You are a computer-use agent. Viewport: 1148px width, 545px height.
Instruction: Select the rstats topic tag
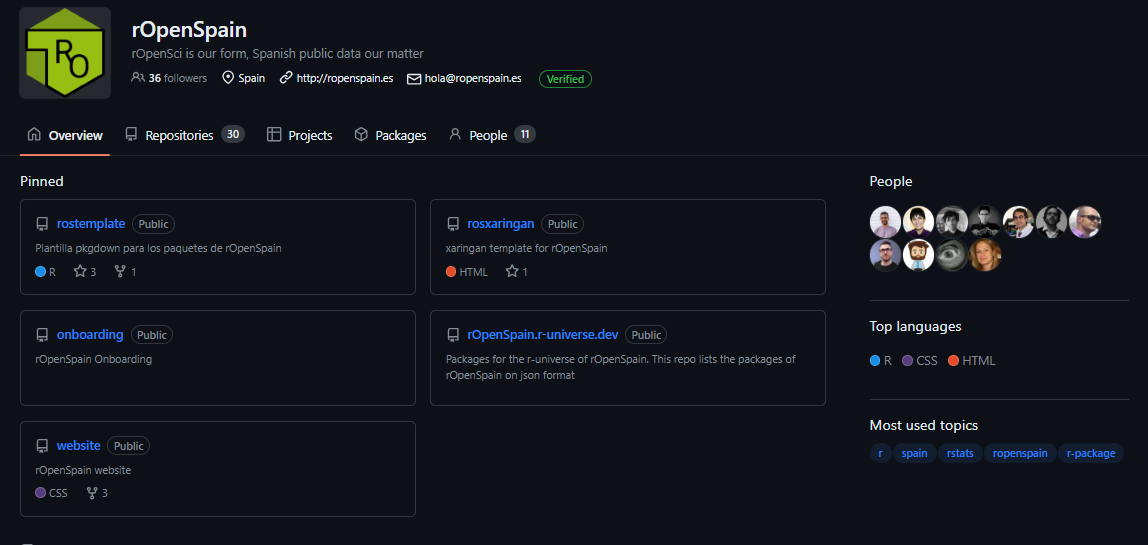[959, 453]
